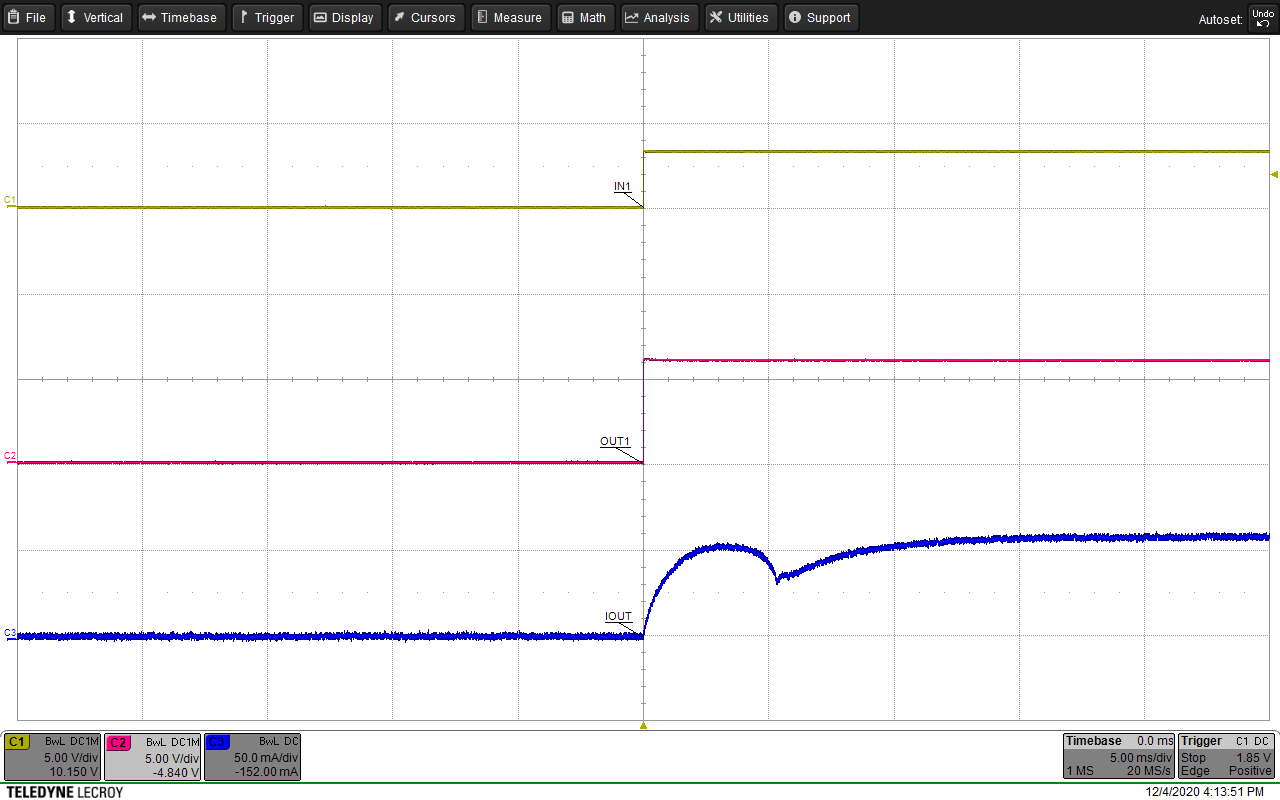1280x800 pixels.
Task: Open the Vertical menu
Action: (95, 17)
